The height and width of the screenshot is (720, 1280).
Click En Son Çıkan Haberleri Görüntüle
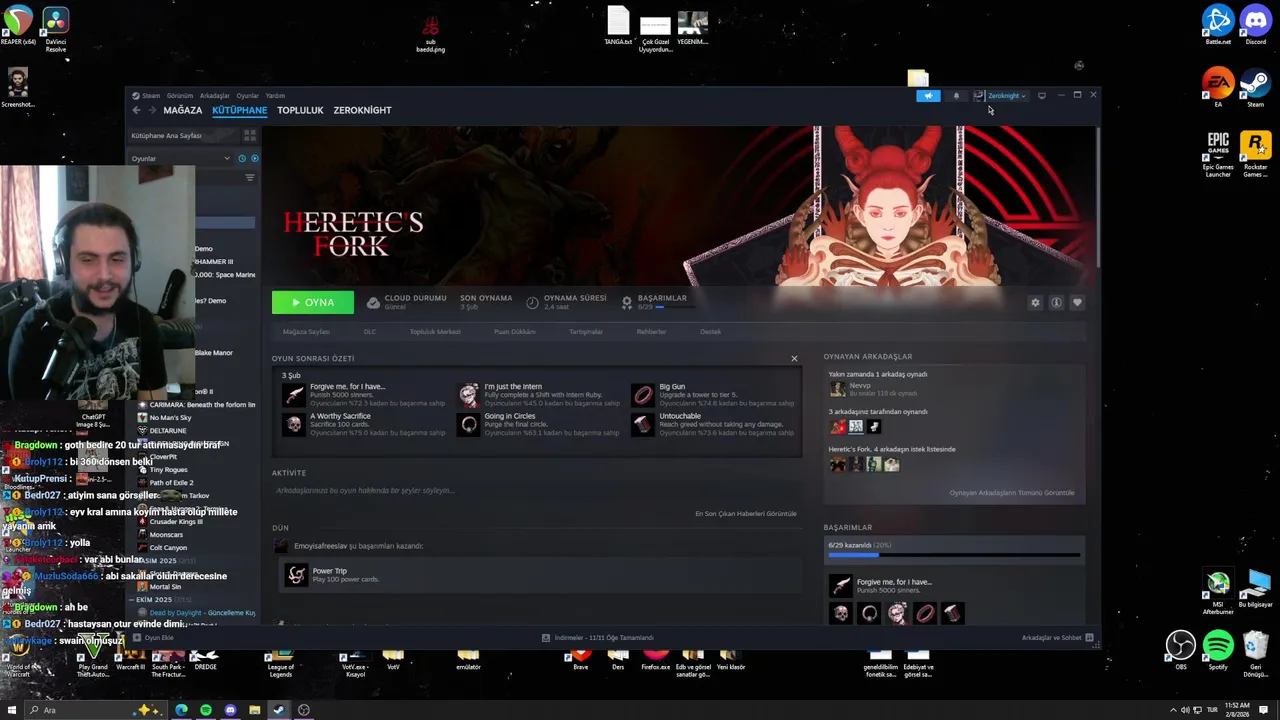(x=746, y=514)
